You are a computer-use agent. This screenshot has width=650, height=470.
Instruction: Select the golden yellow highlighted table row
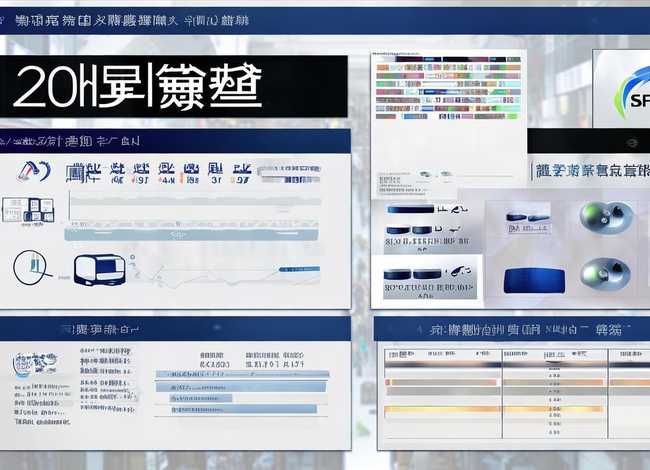[493, 409]
